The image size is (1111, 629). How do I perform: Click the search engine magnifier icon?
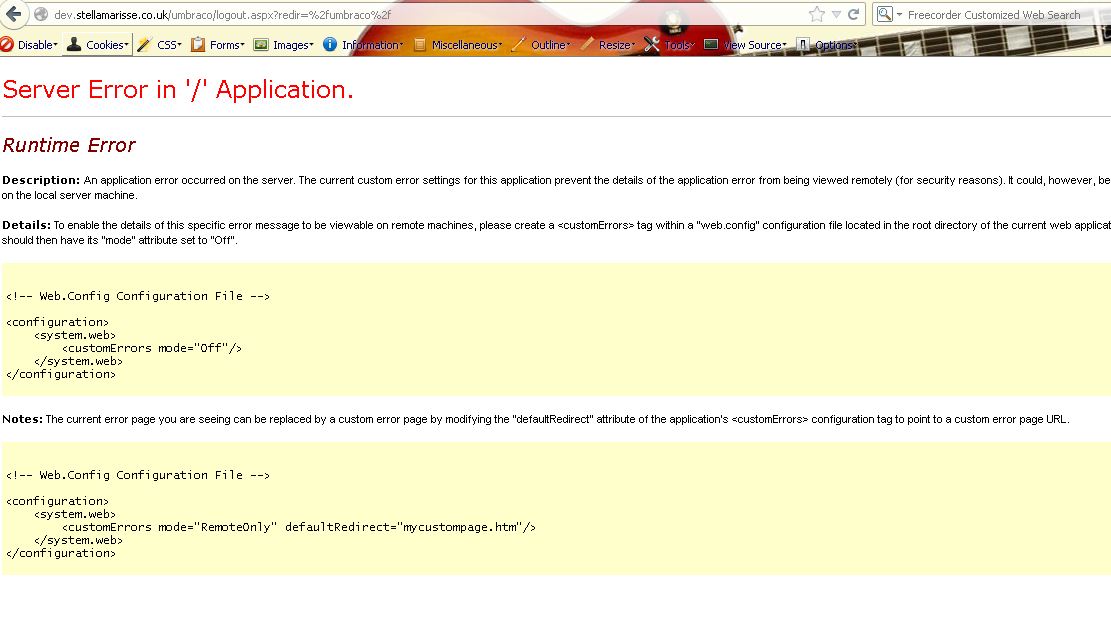click(x=884, y=14)
